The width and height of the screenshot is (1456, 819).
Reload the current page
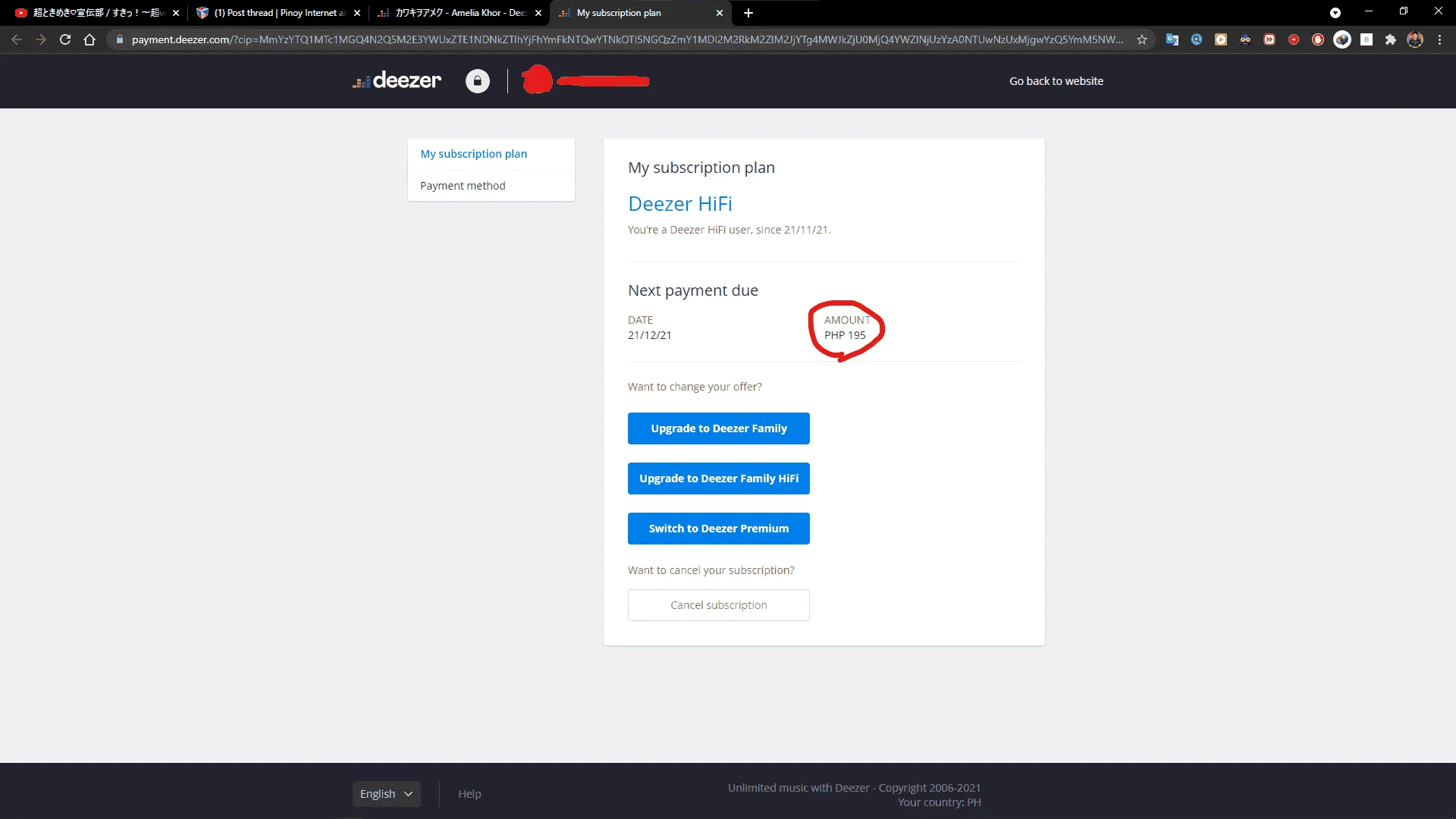click(65, 39)
